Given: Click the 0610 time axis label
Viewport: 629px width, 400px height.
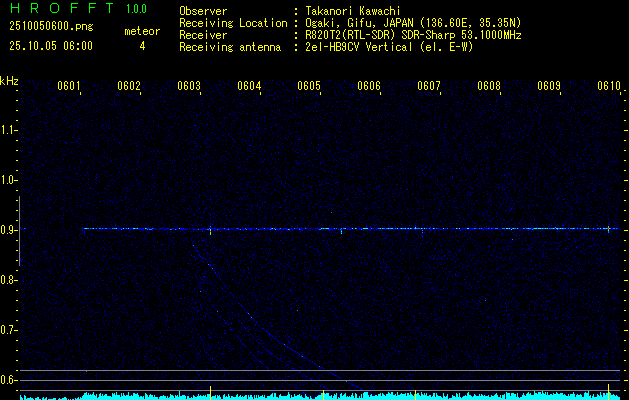Looking at the screenshot, I should point(609,86).
